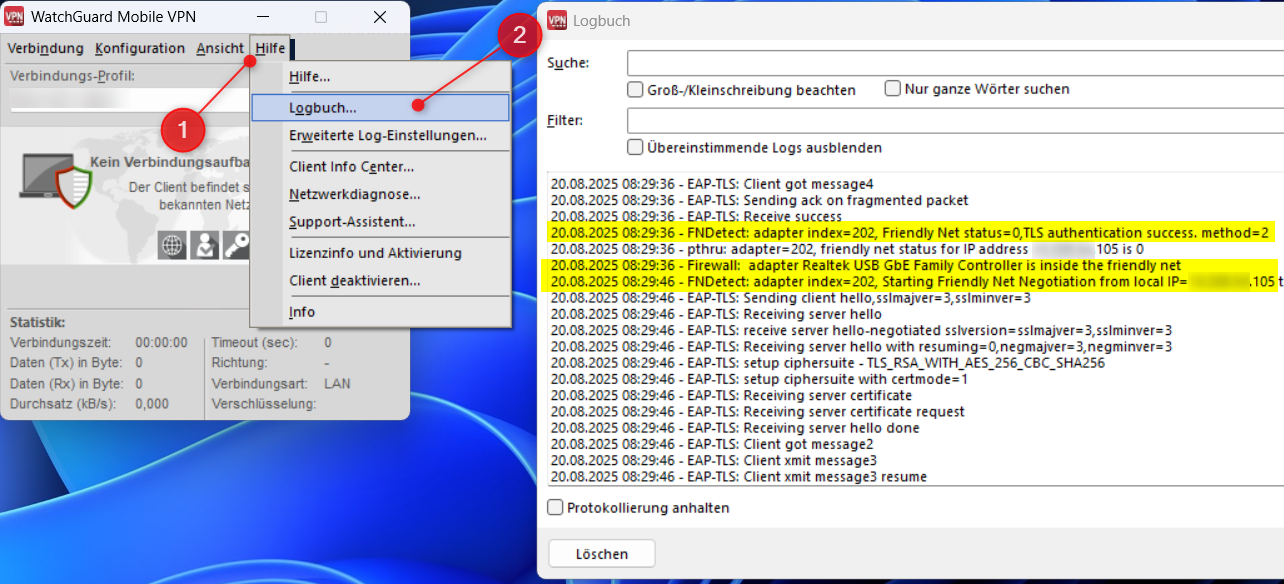Click Verbindungszeit value '00:00:00'

click(161, 342)
